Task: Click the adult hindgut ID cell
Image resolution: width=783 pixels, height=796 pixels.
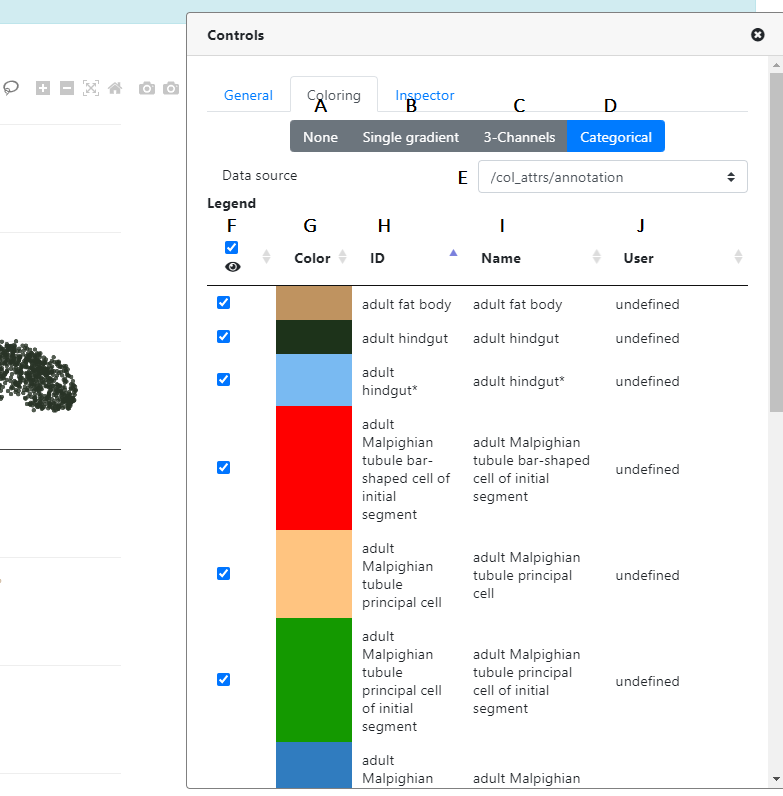Action: (405, 338)
